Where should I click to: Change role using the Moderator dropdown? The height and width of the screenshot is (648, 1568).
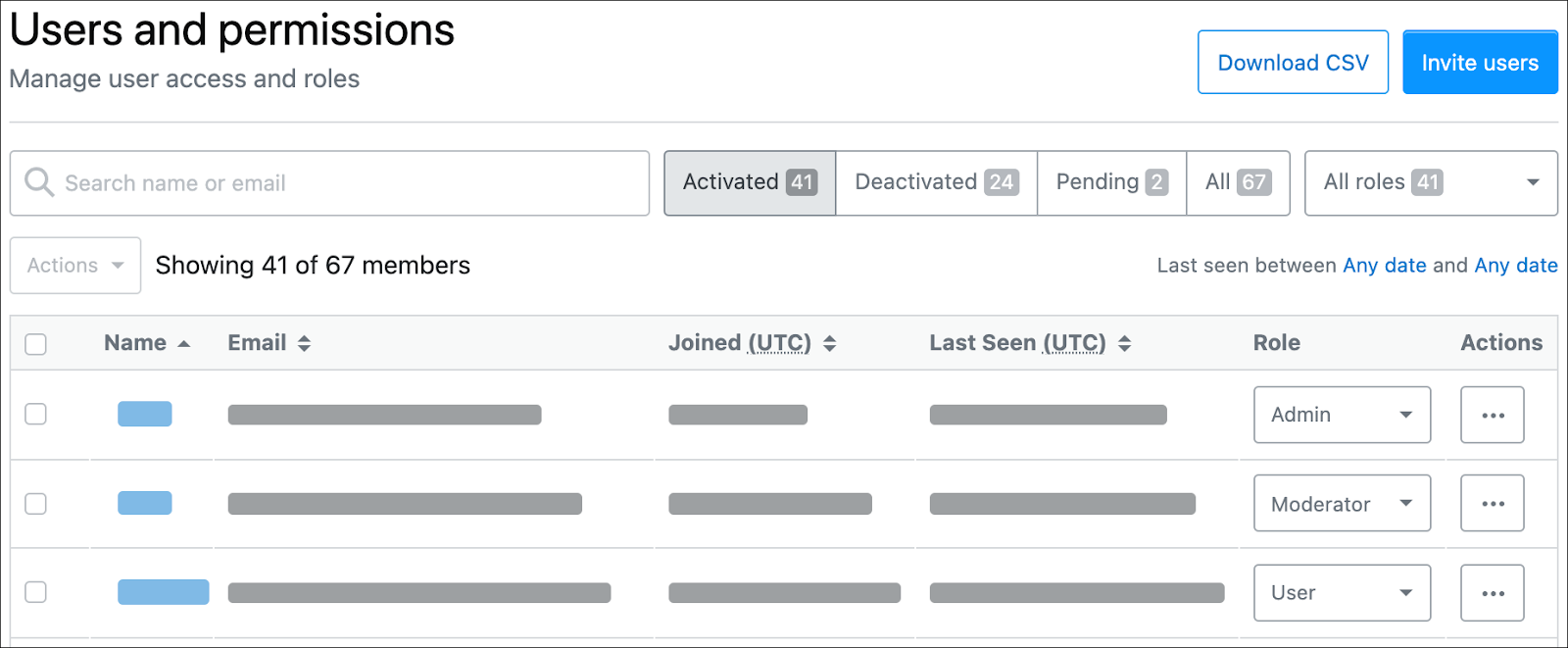click(1341, 503)
